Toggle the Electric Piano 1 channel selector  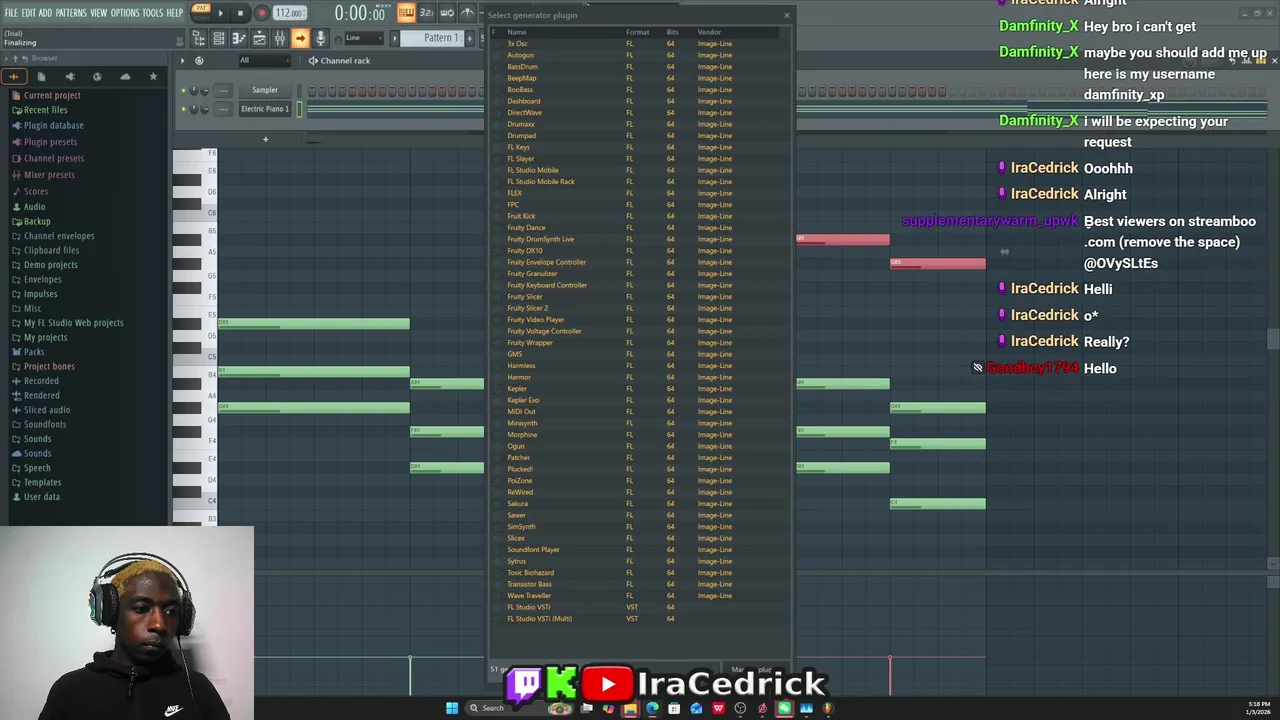pos(299,109)
